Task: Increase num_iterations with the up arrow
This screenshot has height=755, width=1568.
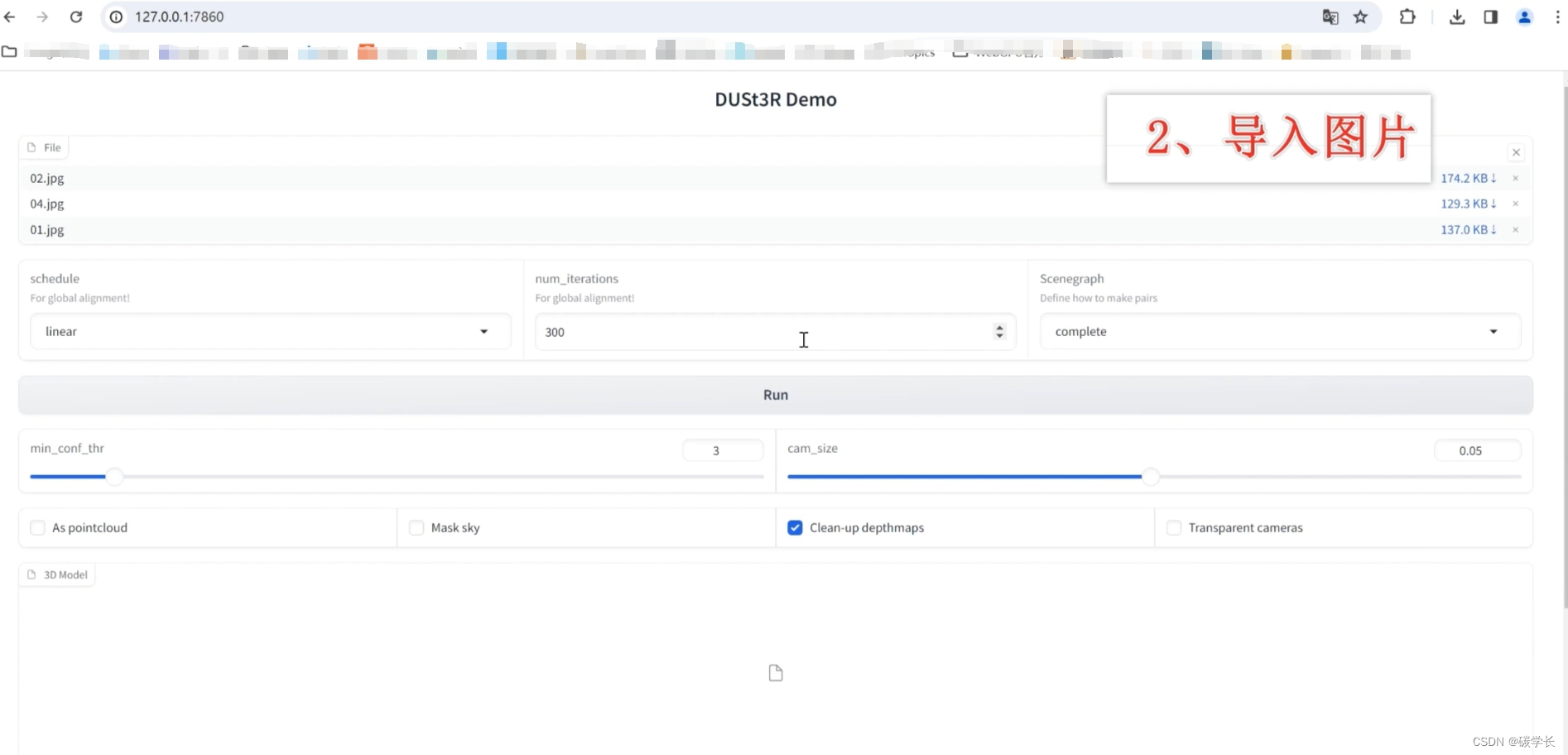Action: point(999,327)
